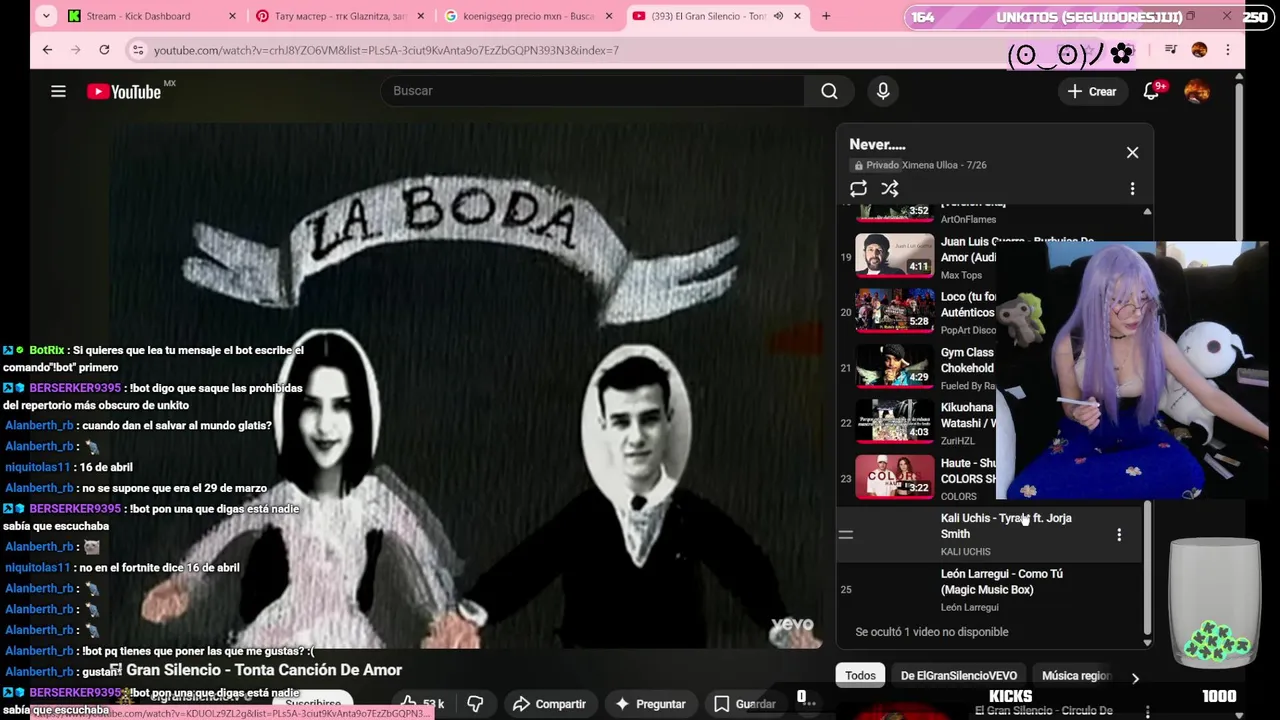Select the De ElGranSilencioVEVO chip
Image resolution: width=1280 pixels, height=720 pixels.
(959, 676)
